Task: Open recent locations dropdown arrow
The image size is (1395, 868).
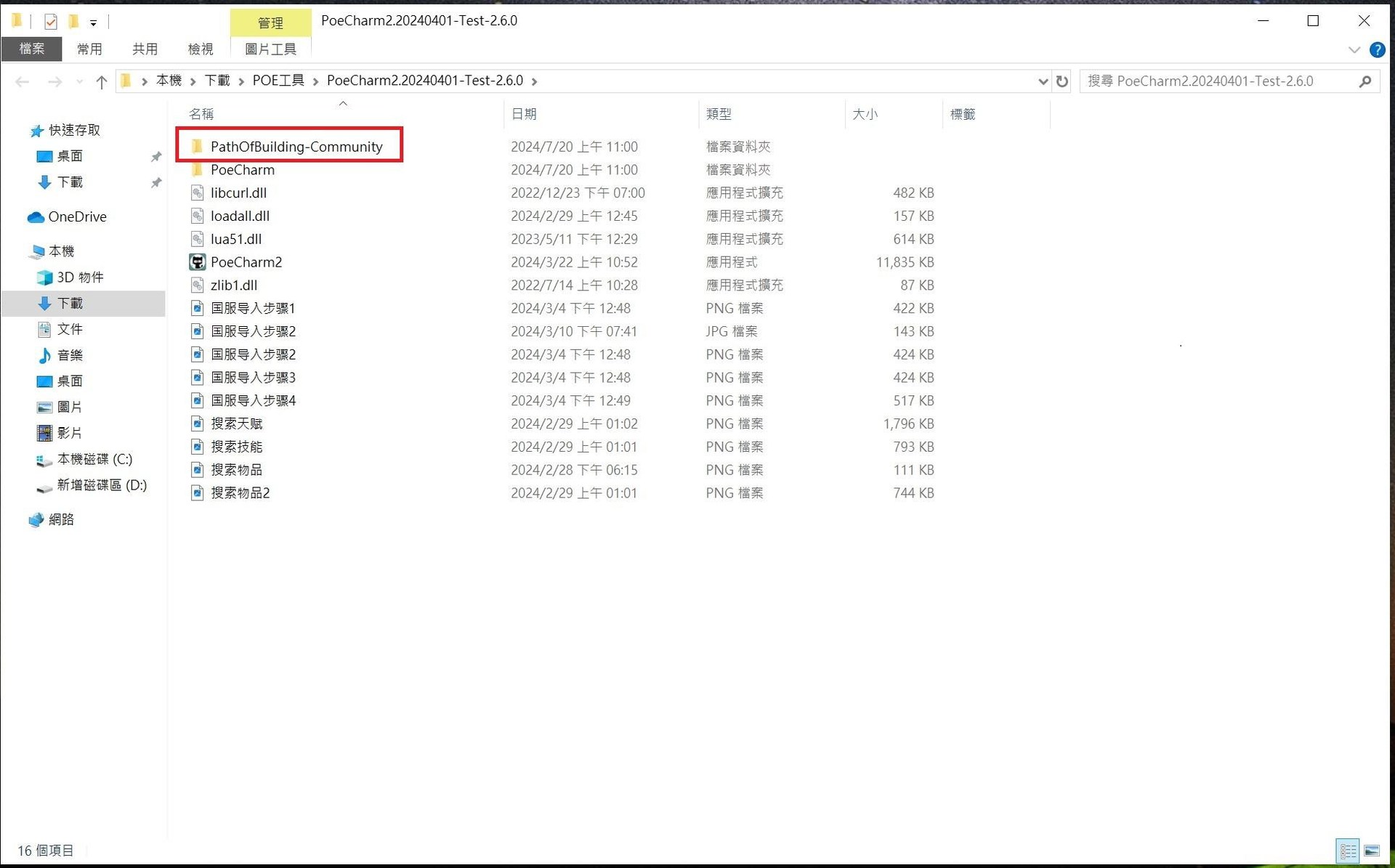Action: (80, 81)
